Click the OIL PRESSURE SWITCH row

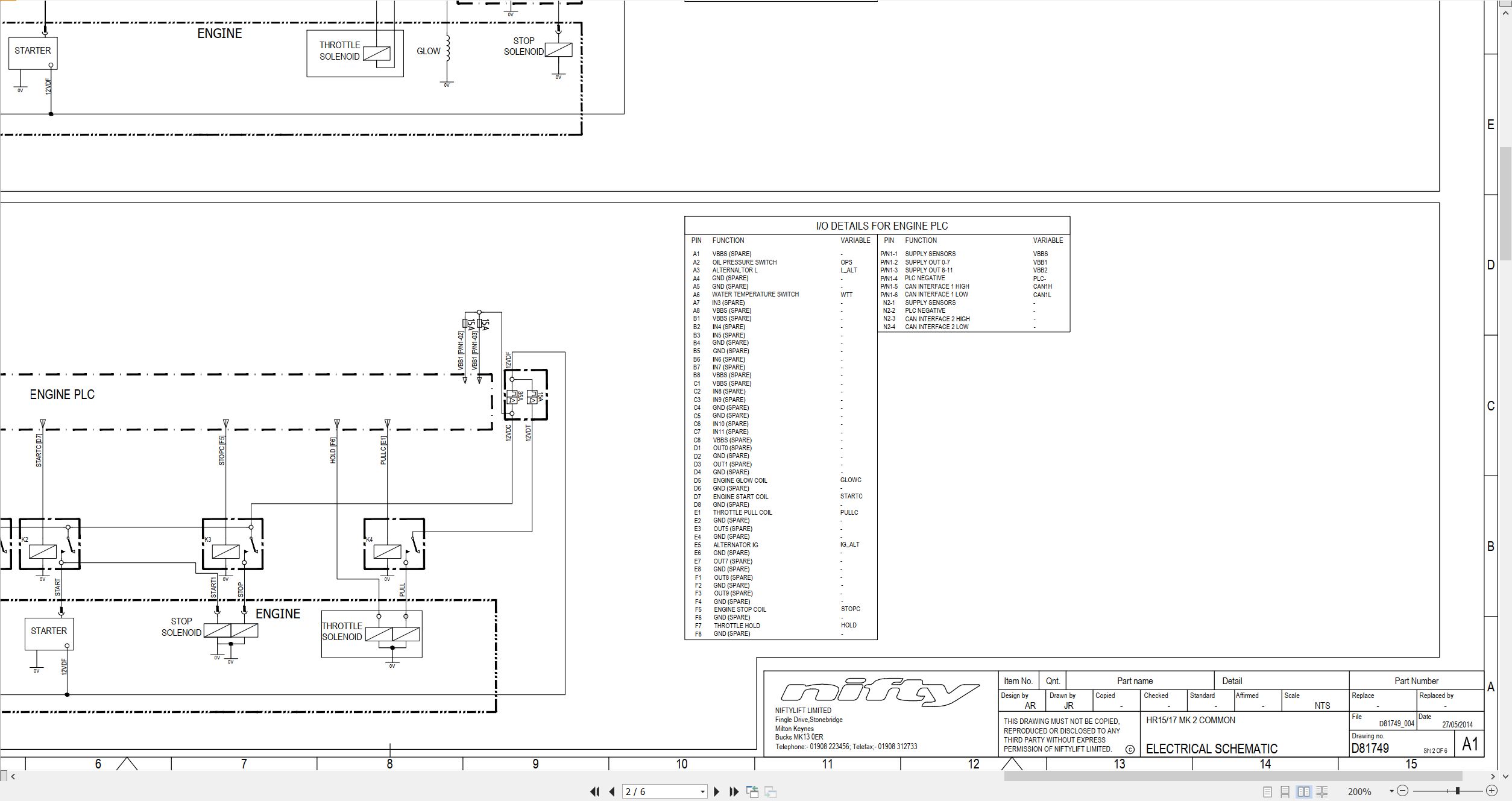pos(781,262)
